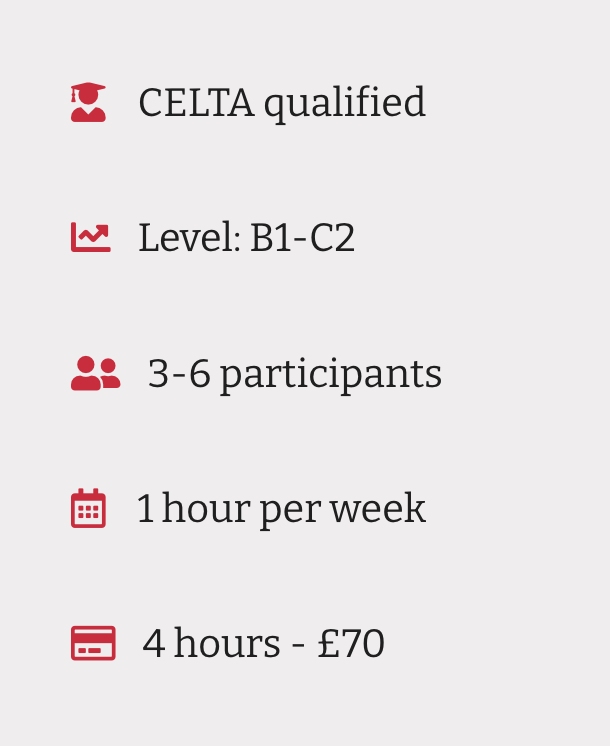This screenshot has height=746, width=610.
Task: Click the credit card payment icon
Action: [93, 643]
